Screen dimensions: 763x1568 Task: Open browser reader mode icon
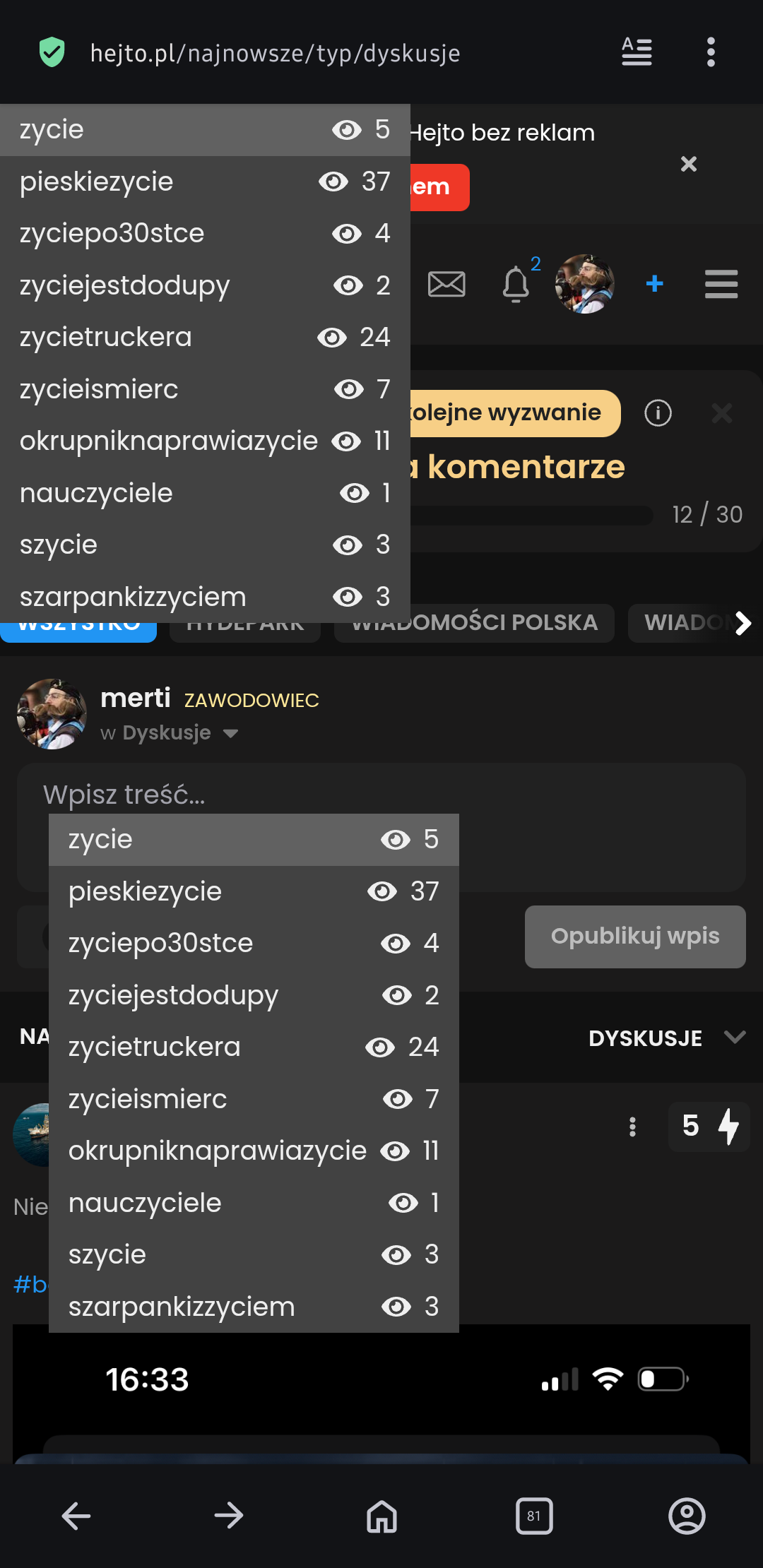(637, 52)
